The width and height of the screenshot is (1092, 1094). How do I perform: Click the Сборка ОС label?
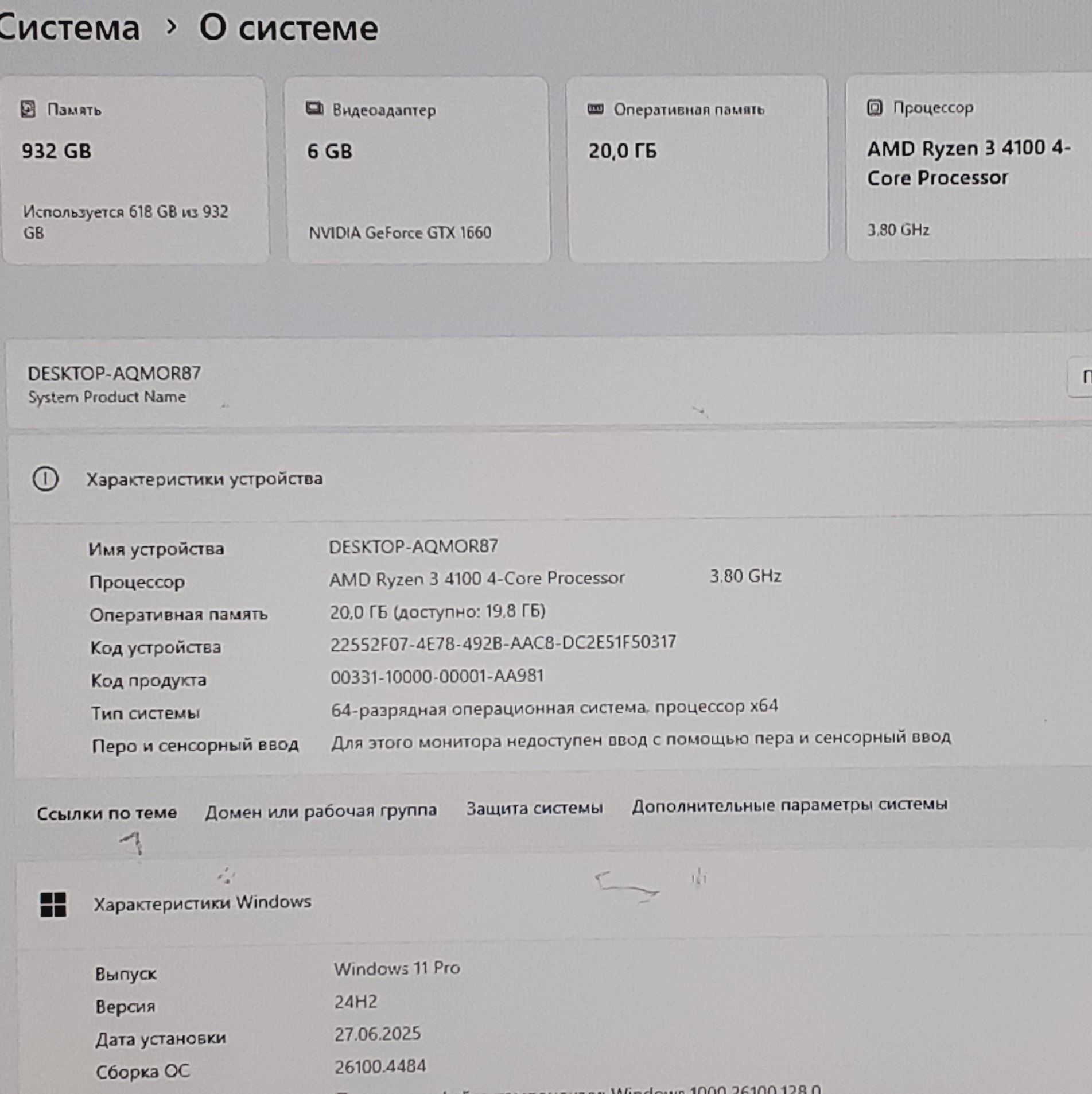(x=142, y=1072)
